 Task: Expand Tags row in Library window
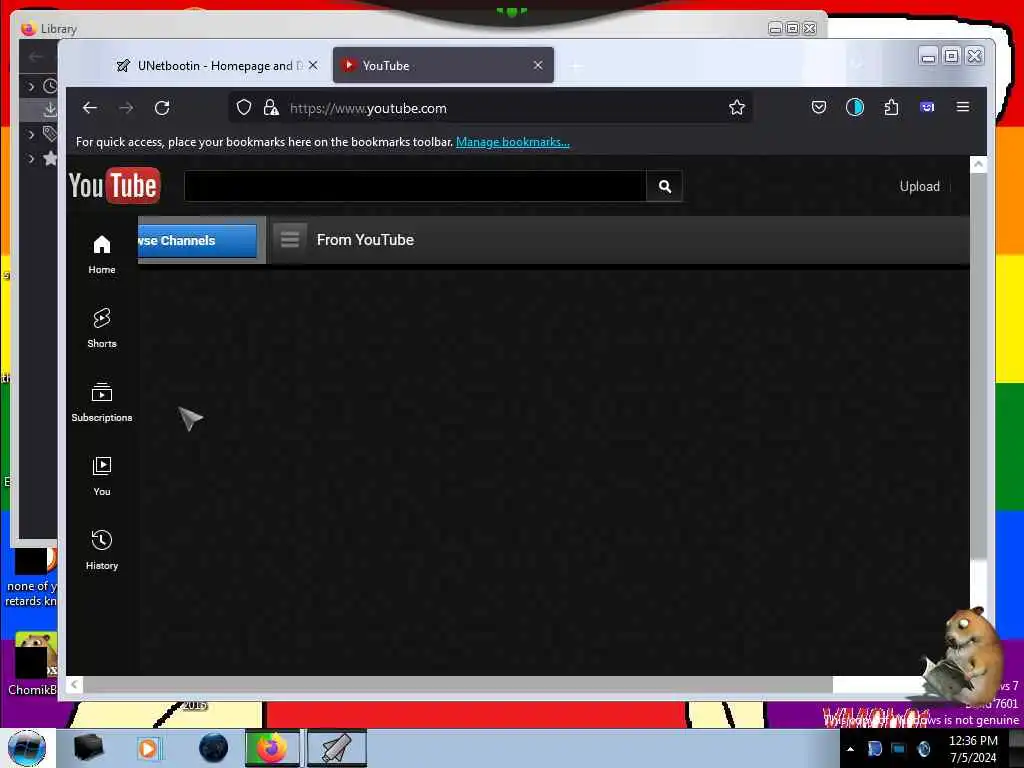tap(31, 135)
